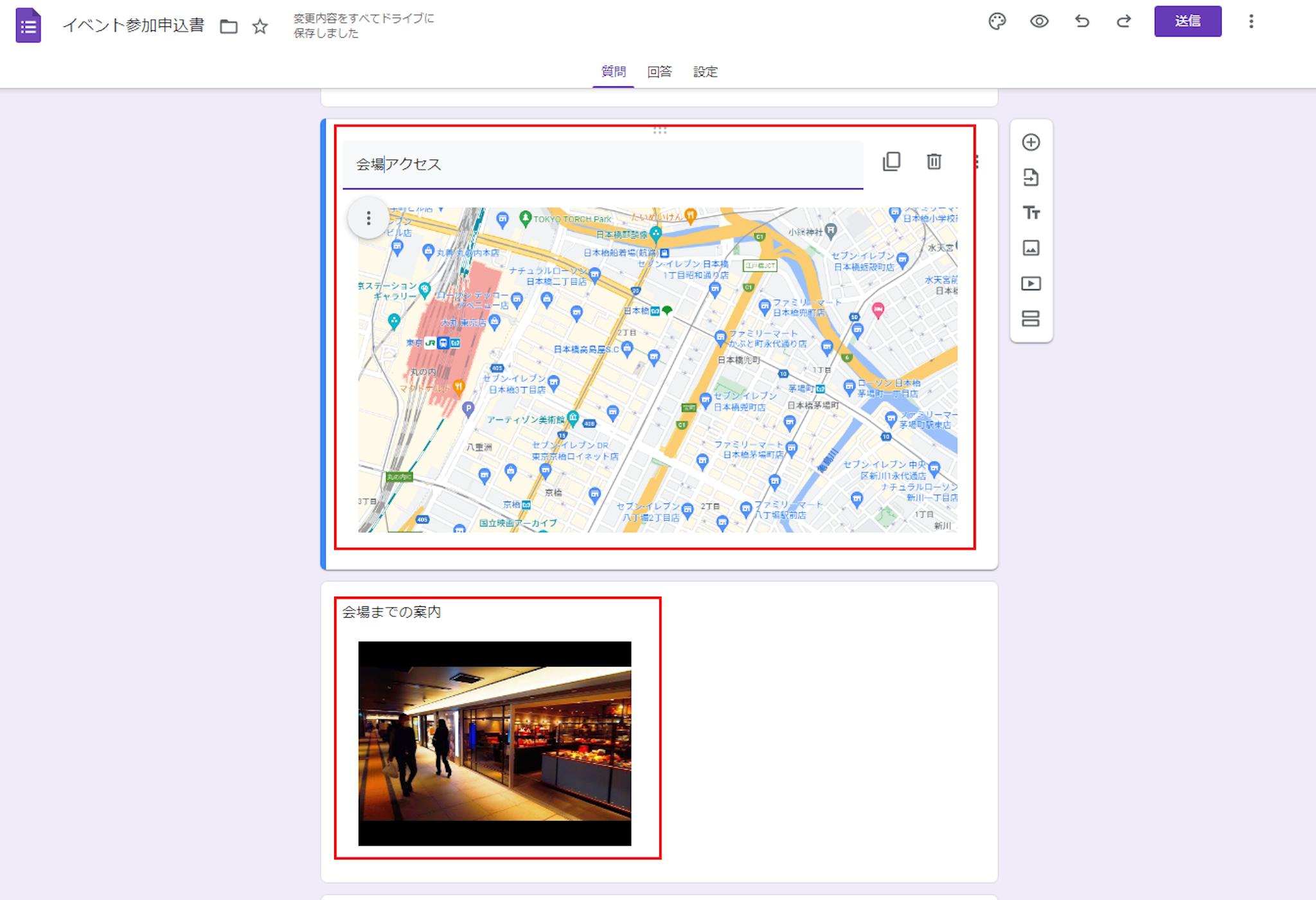Add a title and description block
The height and width of the screenshot is (900, 1316).
pyautogui.click(x=1031, y=213)
